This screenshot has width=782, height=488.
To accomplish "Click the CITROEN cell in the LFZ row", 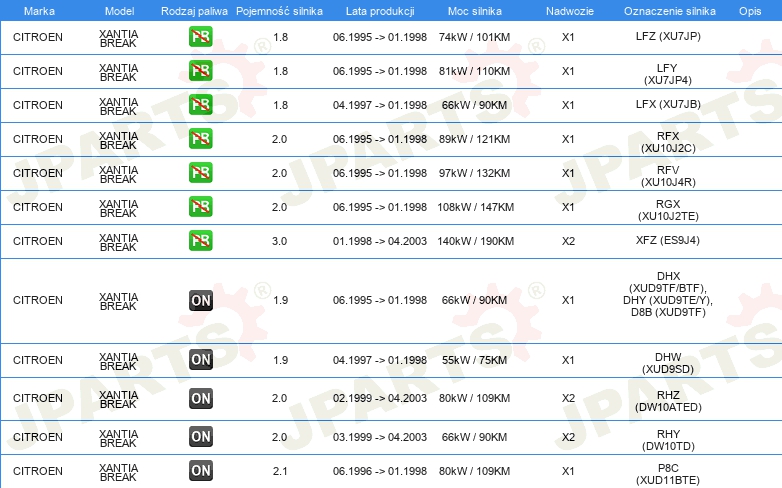I will (38, 37).
